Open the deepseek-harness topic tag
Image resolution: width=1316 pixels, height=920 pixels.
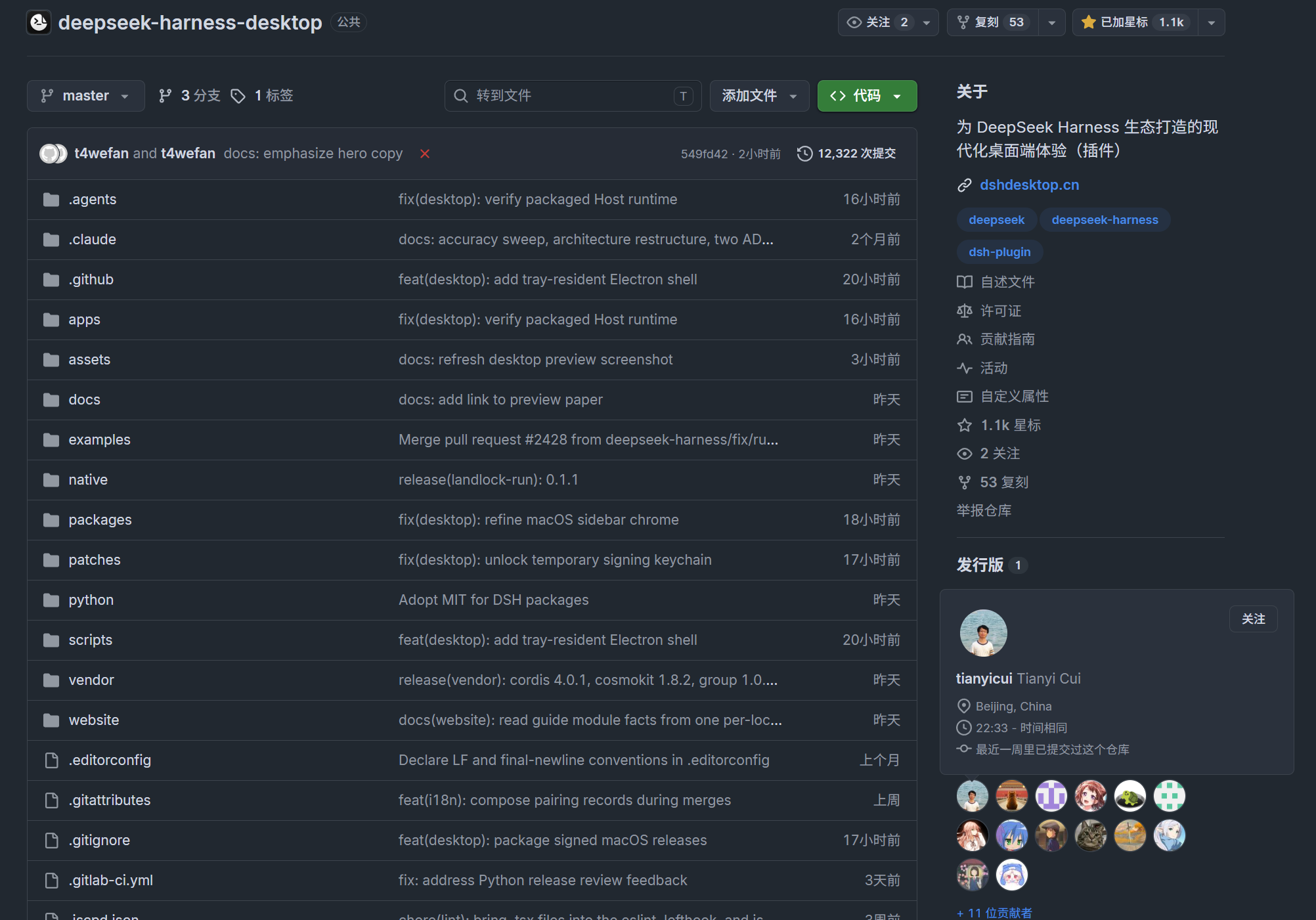point(1105,220)
